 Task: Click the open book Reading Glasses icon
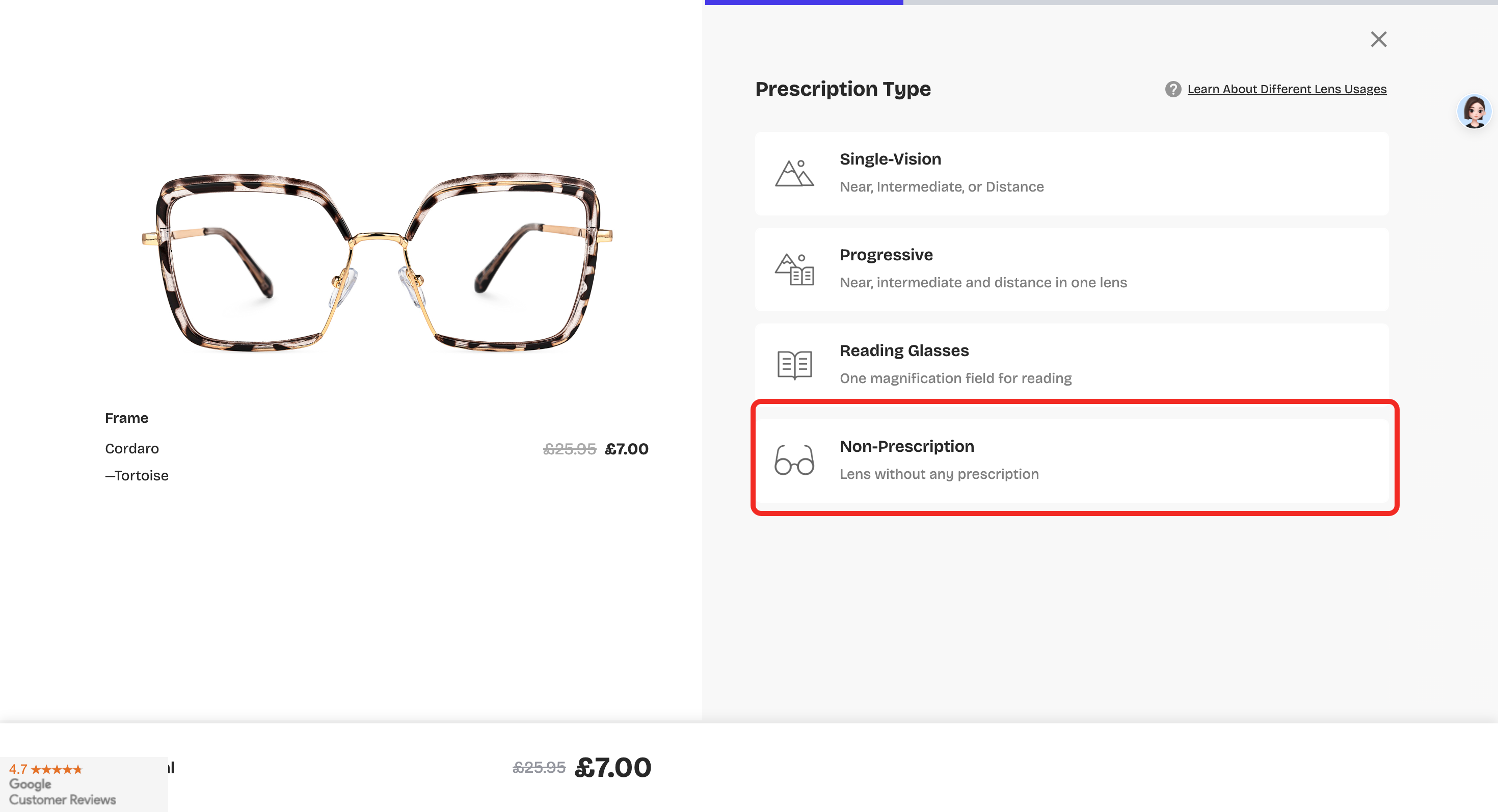(794, 365)
